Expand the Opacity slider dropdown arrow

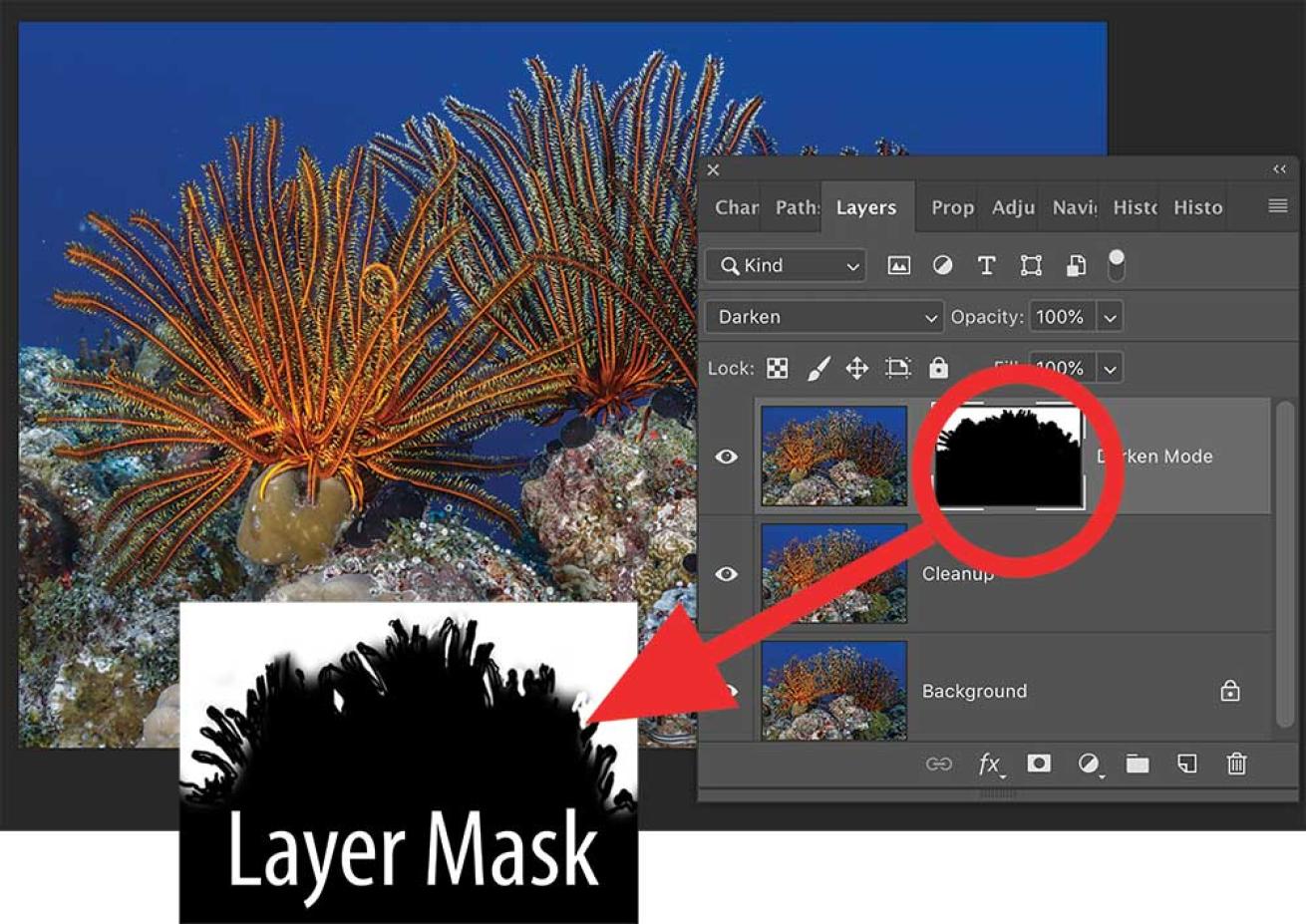click(1110, 317)
